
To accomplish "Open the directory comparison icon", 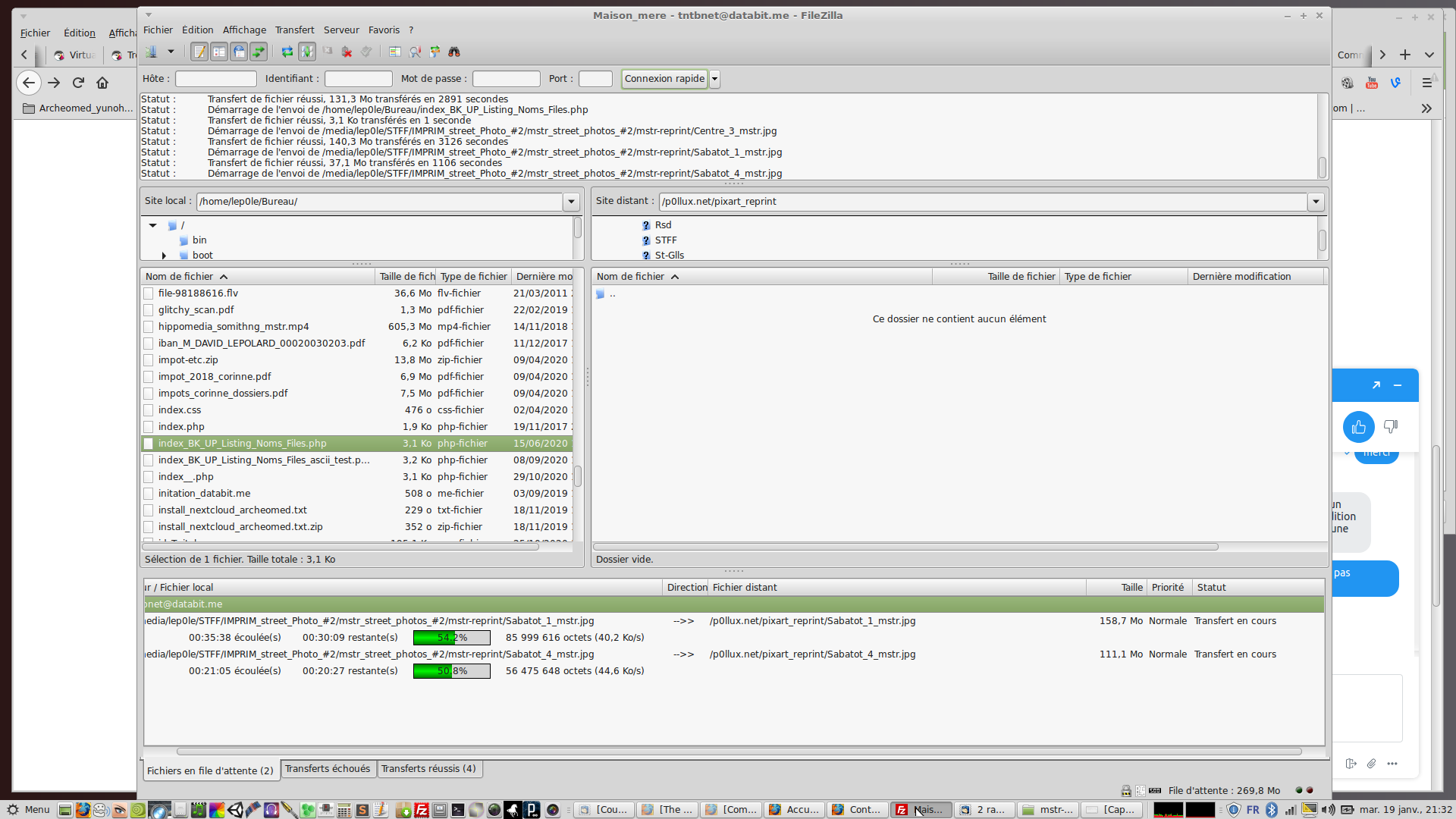I will [415, 52].
